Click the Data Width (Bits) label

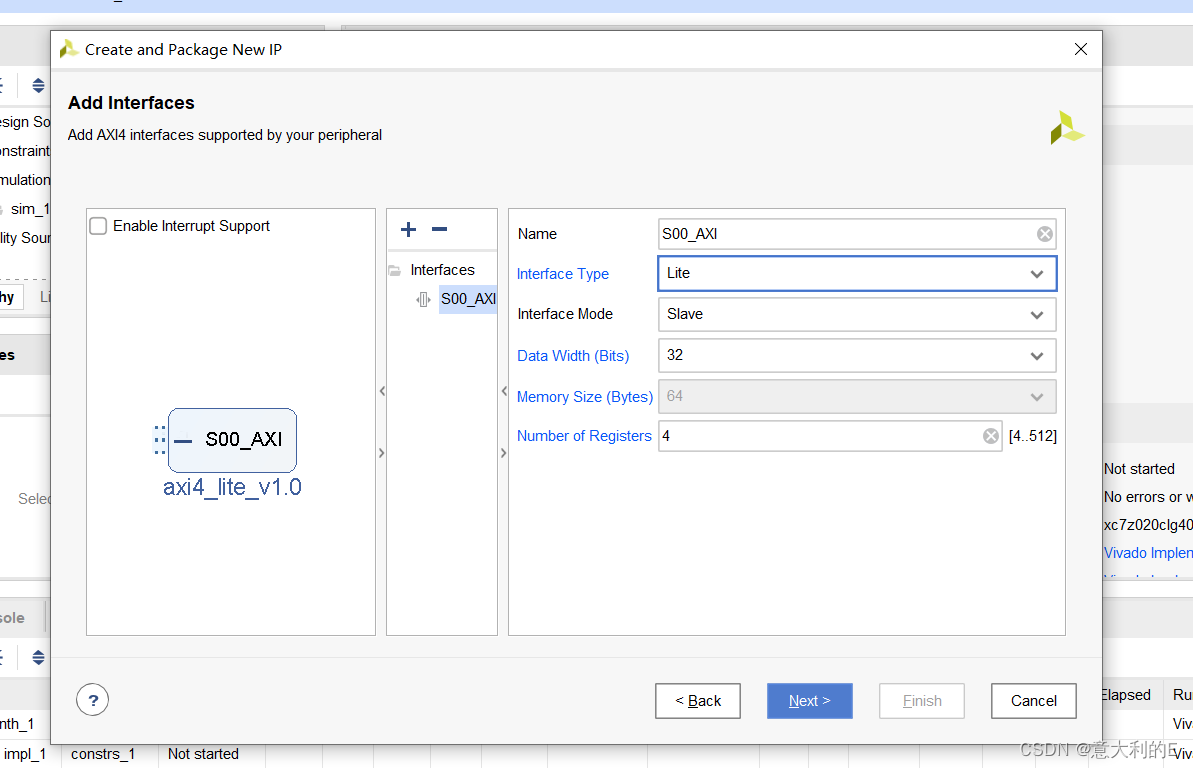pos(573,356)
